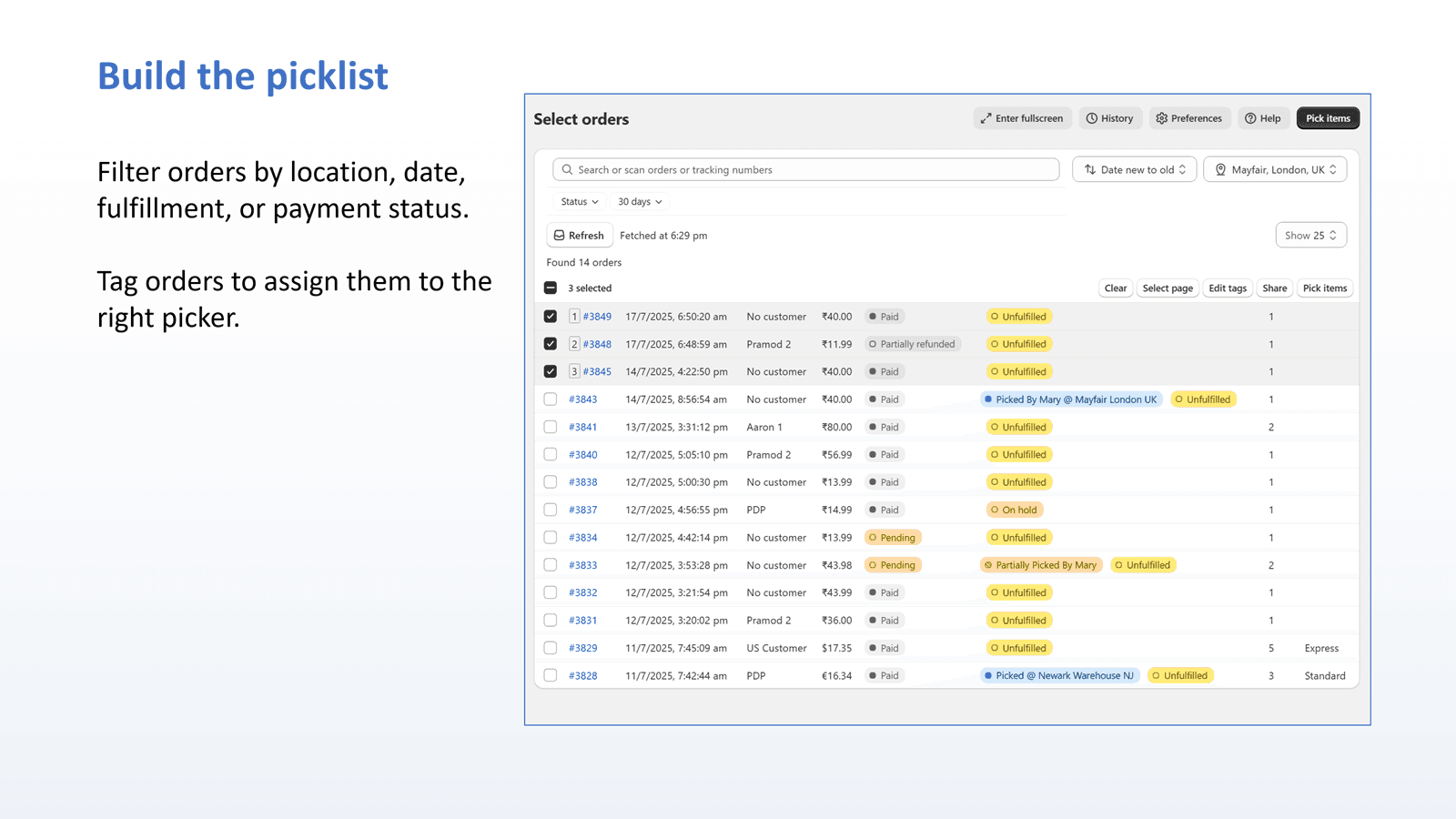Expand the 30 days filter
The image size is (1456, 819).
(640, 202)
